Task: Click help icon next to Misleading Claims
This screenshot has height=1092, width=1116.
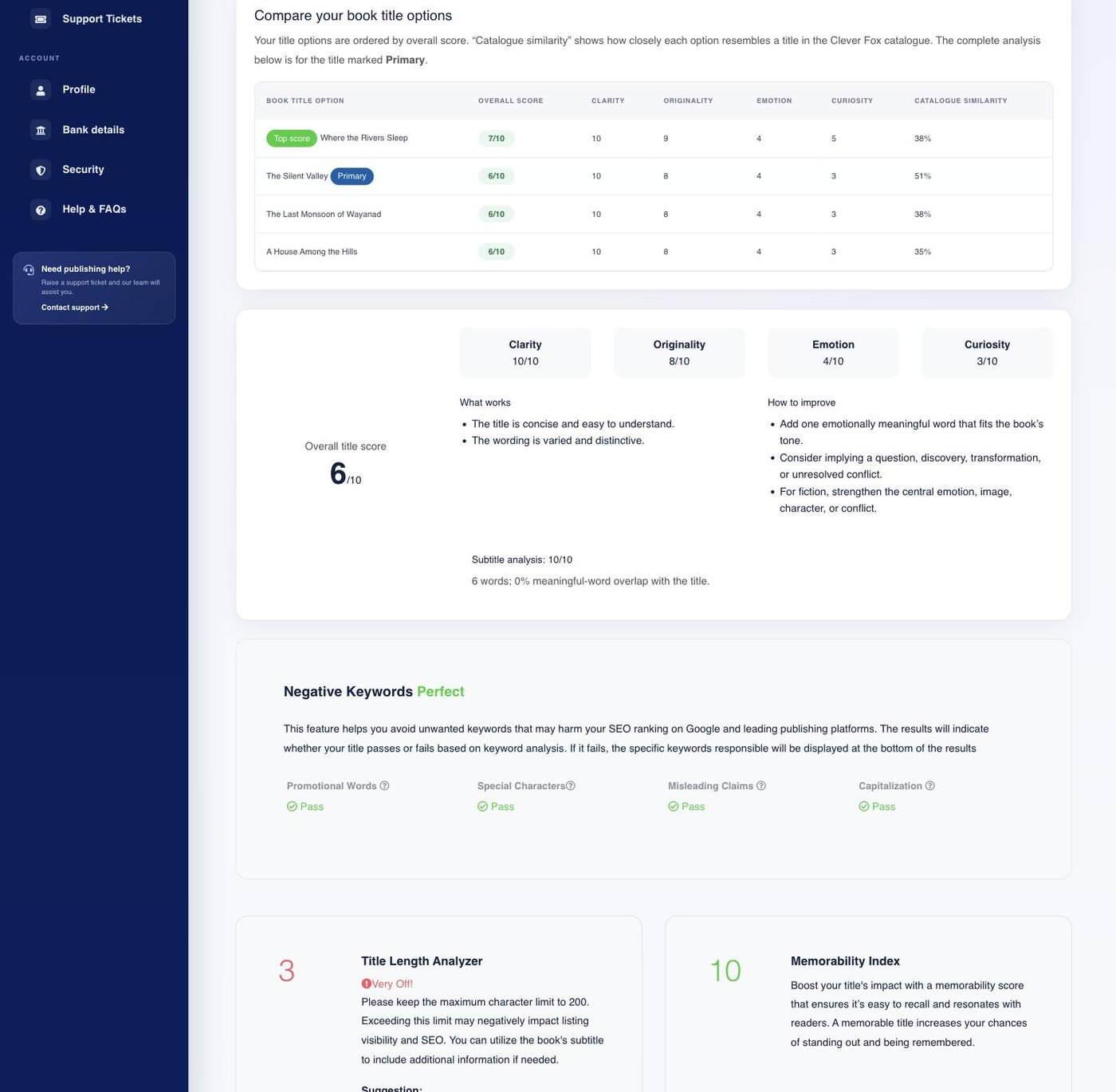Action: (x=760, y=786)
